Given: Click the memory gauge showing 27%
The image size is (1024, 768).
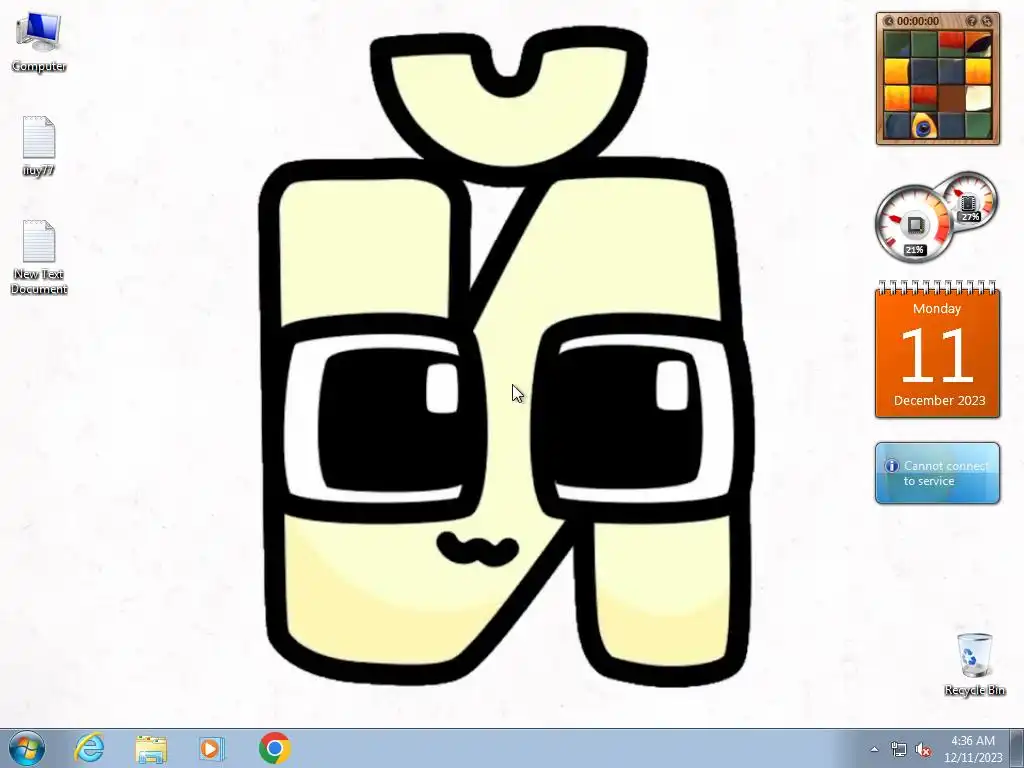Looking at the screenshot, I should click(x=970, y=200).
